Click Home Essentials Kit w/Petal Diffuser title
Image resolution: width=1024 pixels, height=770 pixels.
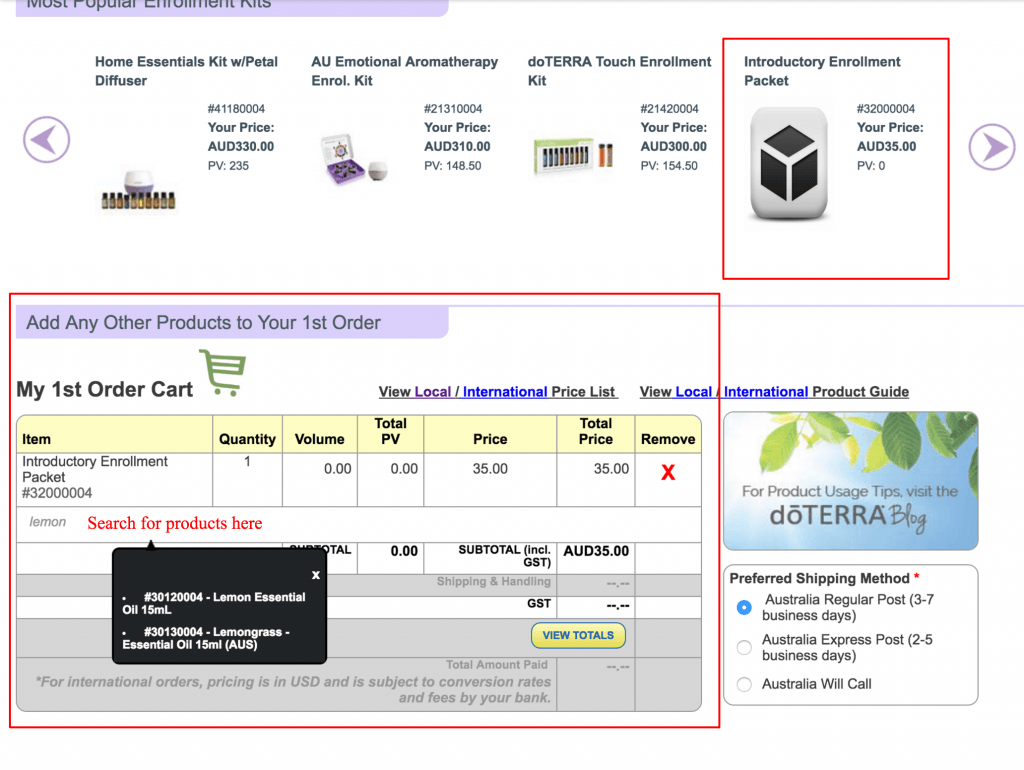186,71
